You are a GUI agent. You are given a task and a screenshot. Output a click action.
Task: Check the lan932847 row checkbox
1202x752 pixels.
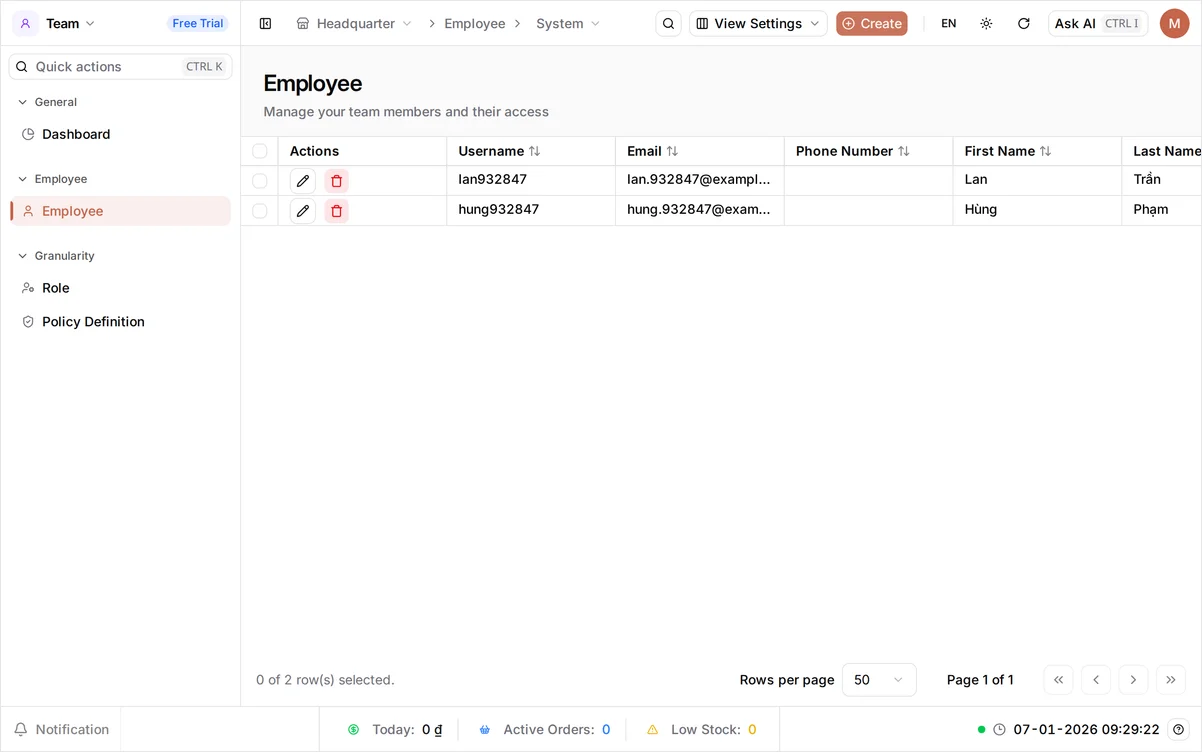(x=260, y=181)
